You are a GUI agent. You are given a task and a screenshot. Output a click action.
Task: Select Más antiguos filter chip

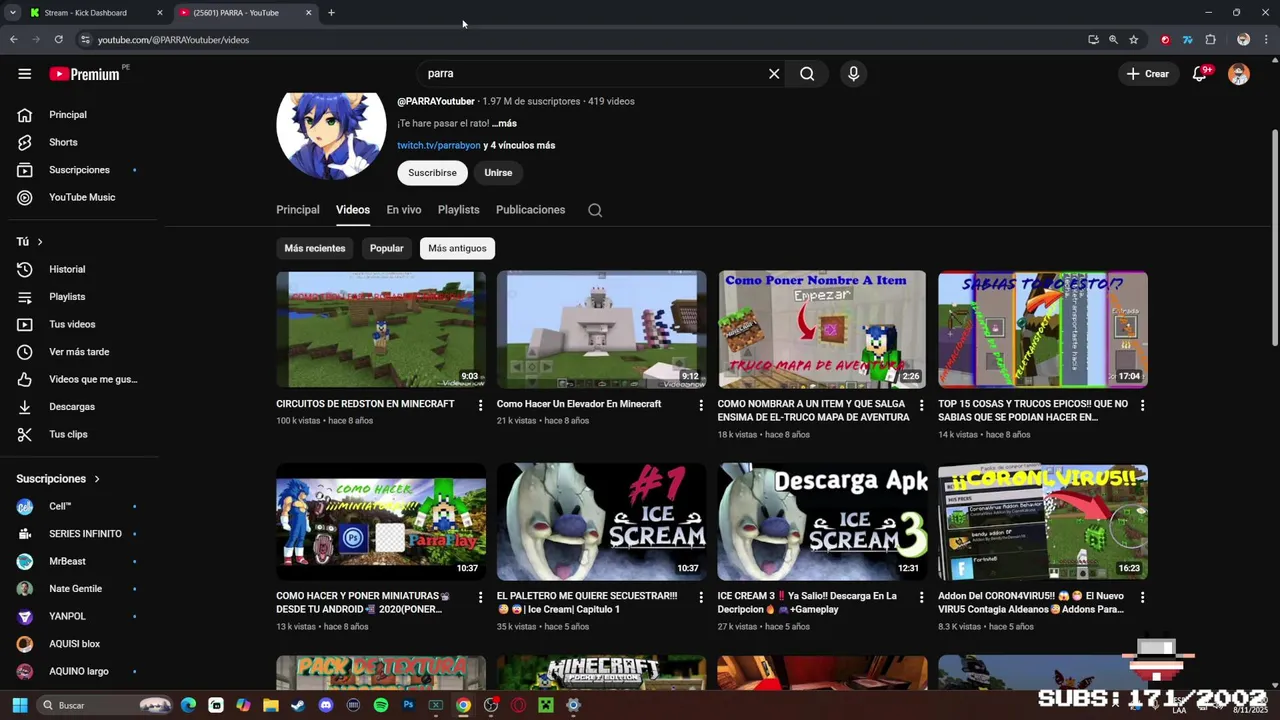pos(458,248)
